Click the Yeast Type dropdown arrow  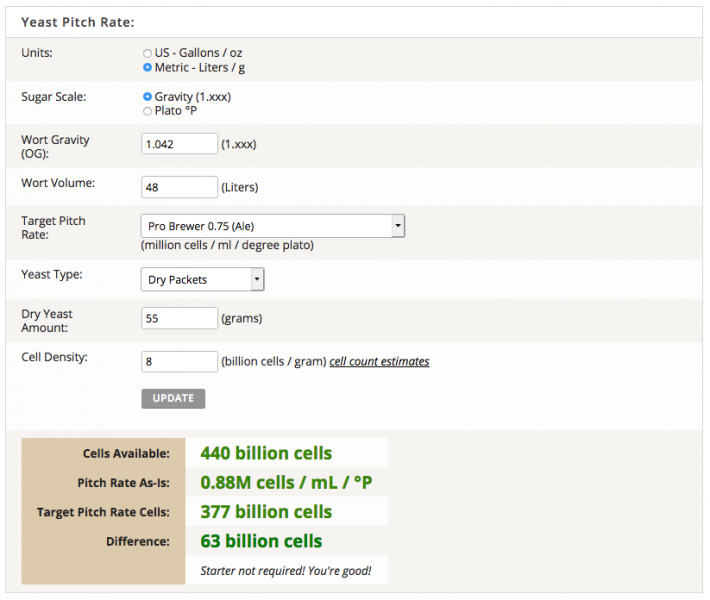(257, 279)
